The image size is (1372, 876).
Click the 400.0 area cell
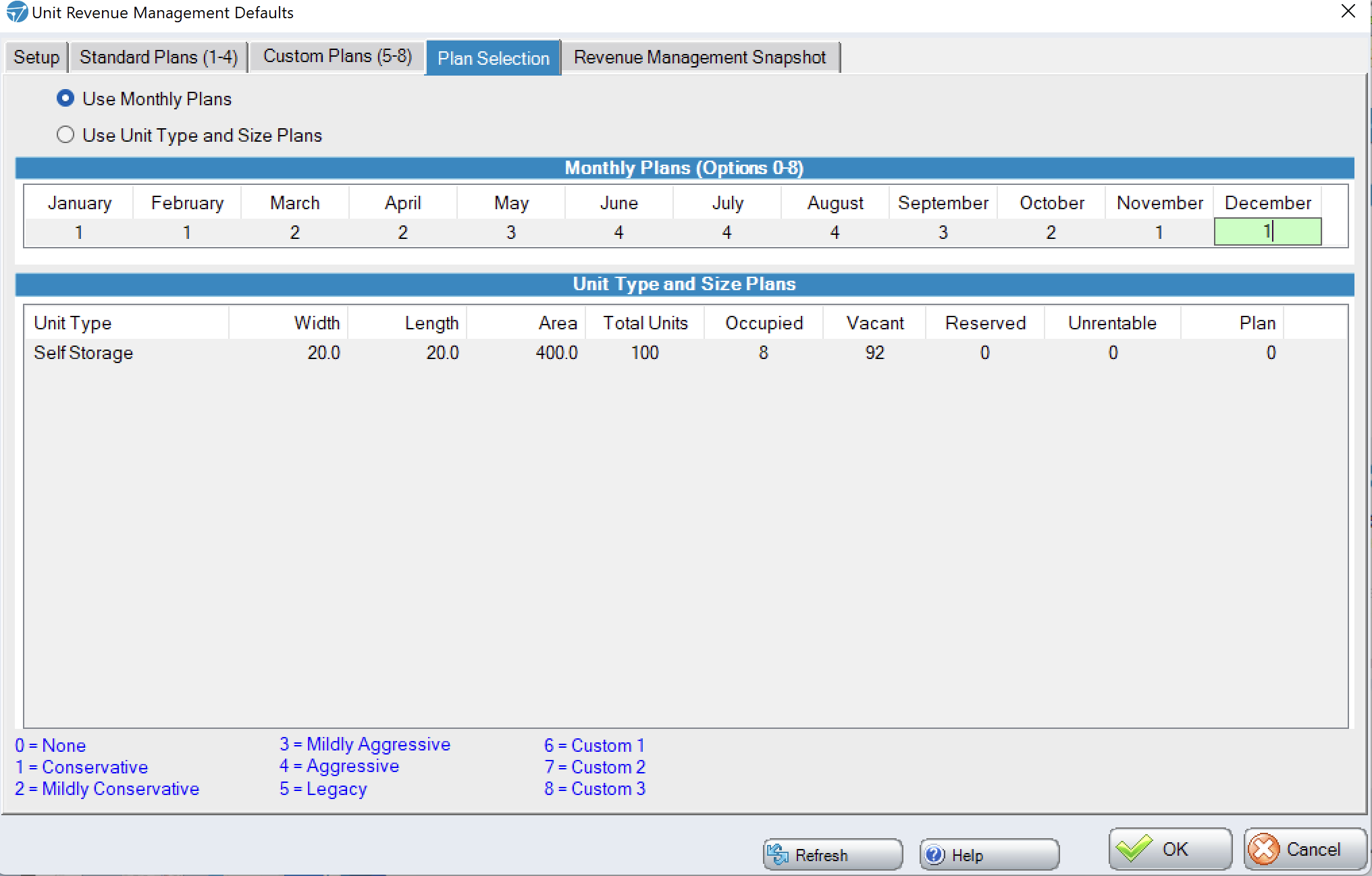point(556,353)
